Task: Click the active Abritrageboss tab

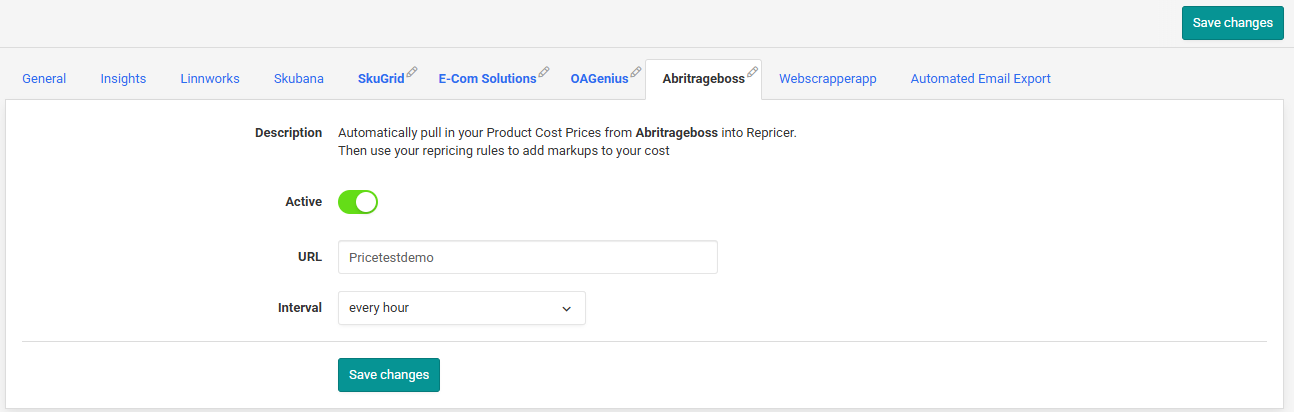Action: [x=704, y=79]
